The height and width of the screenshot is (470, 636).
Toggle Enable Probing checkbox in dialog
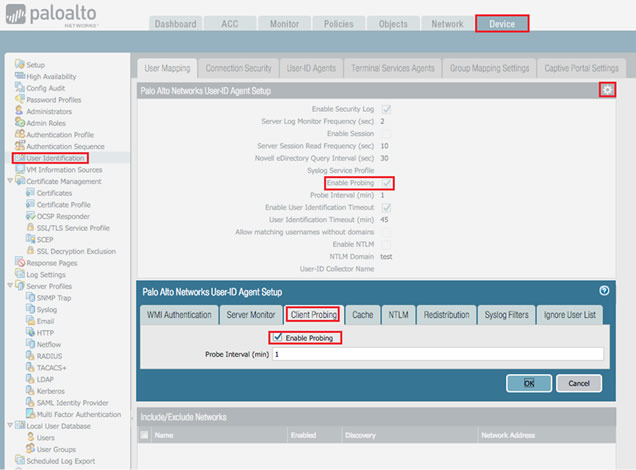pos(278,337)
